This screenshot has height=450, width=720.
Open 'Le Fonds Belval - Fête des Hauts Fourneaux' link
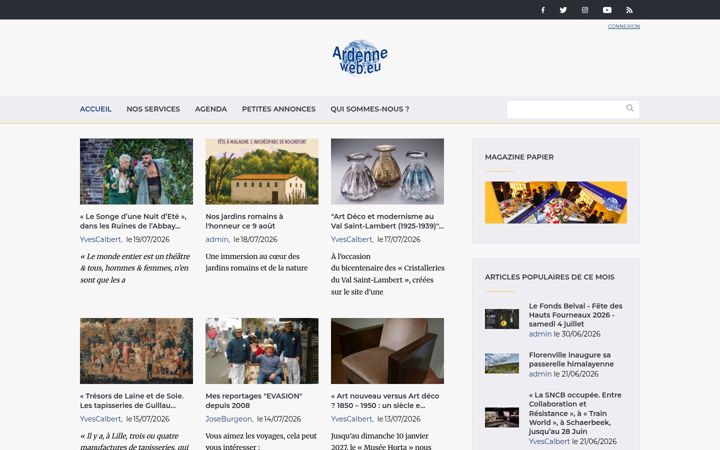point(575,315)
